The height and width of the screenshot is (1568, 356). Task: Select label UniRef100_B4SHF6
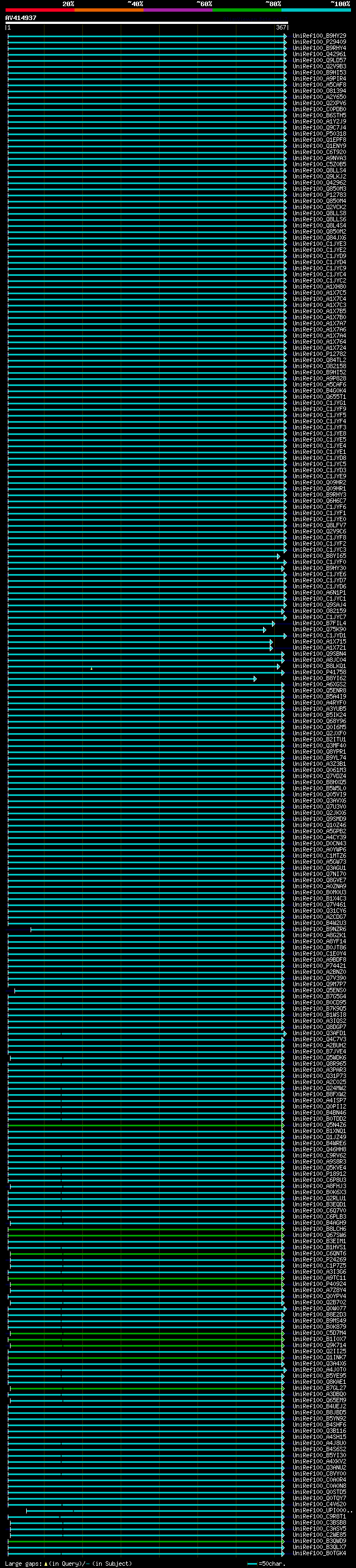319,1424
